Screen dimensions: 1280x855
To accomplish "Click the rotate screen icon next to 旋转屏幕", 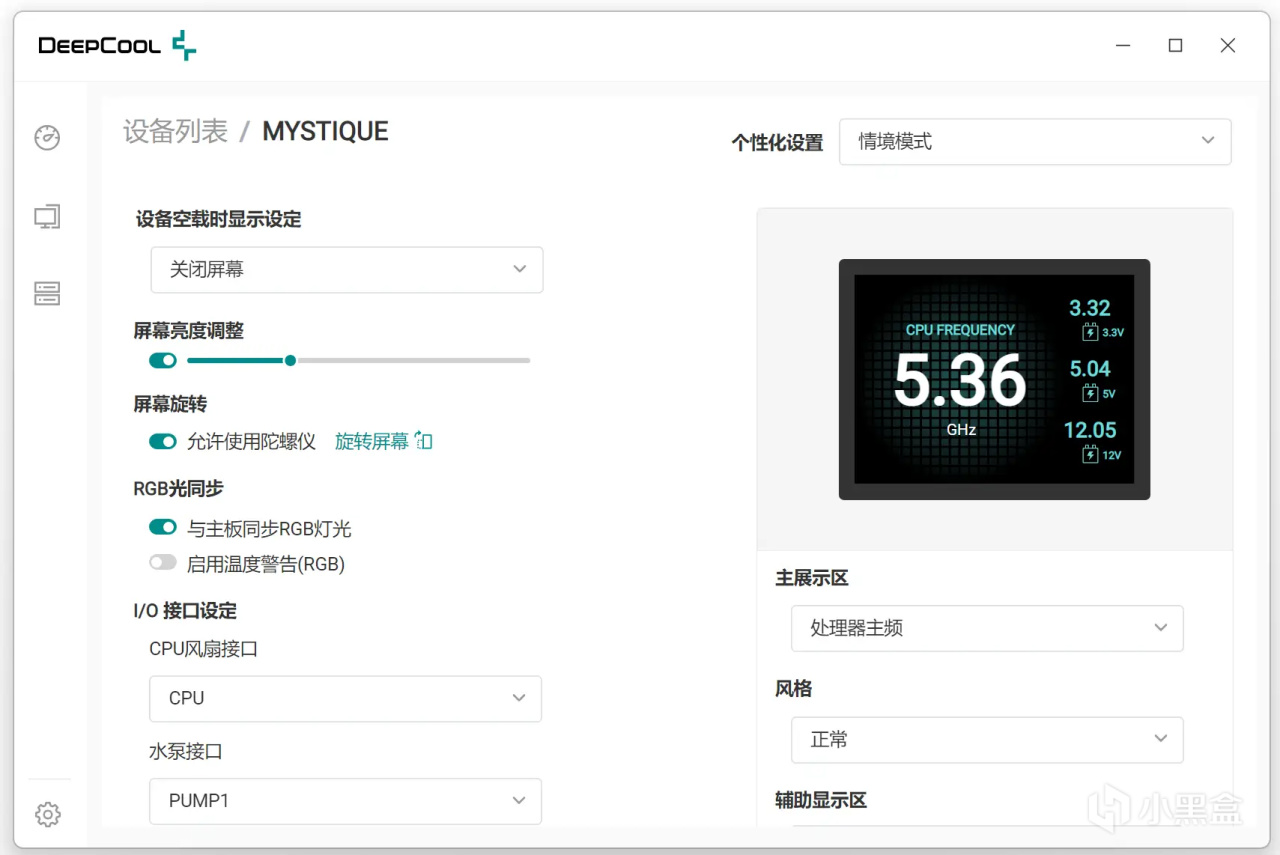I will pos(424,441).
